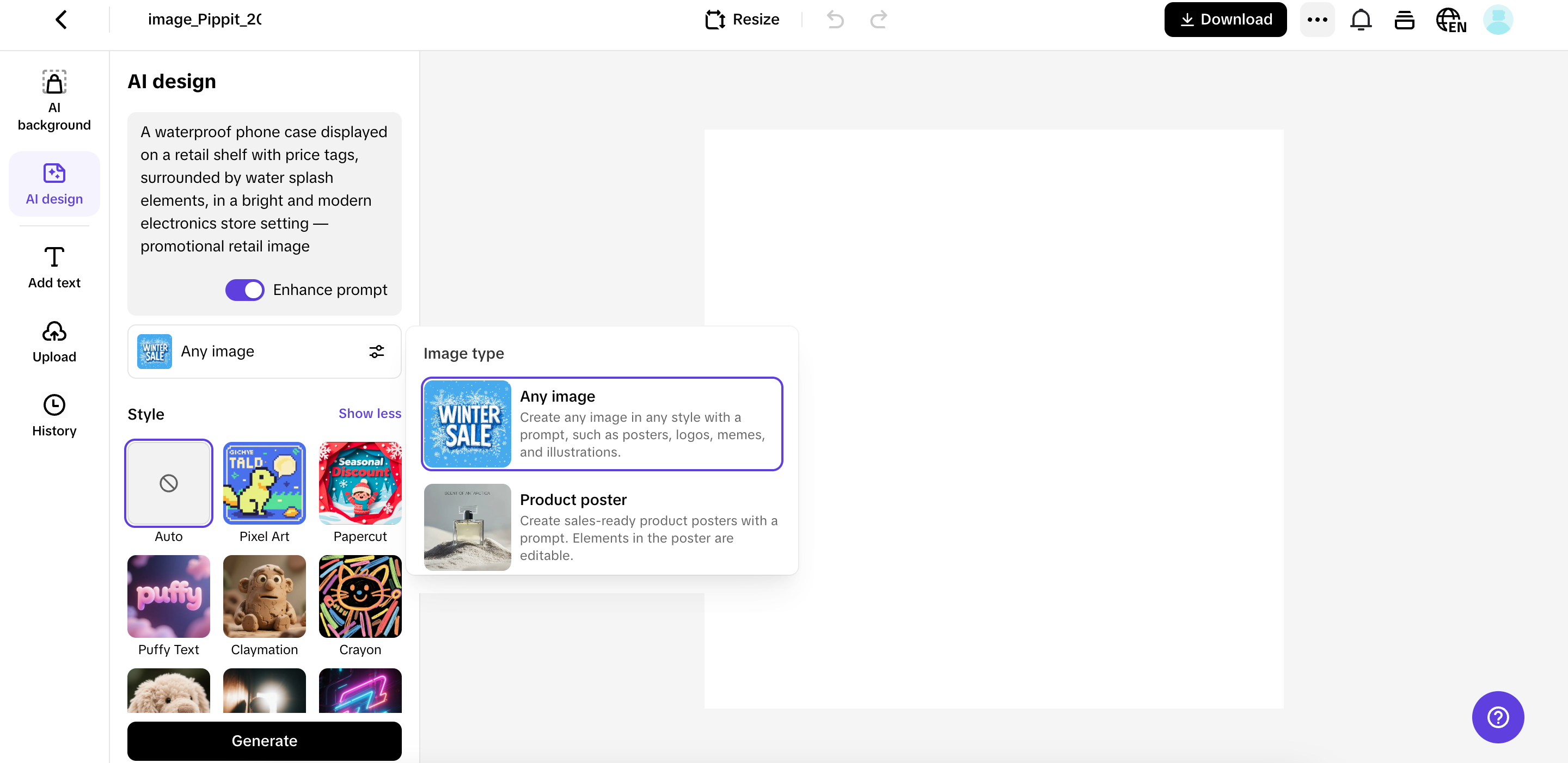This screenshot has height=763, width=1568.
Task: Open the language EN menu
Action: click(1451, 19)
